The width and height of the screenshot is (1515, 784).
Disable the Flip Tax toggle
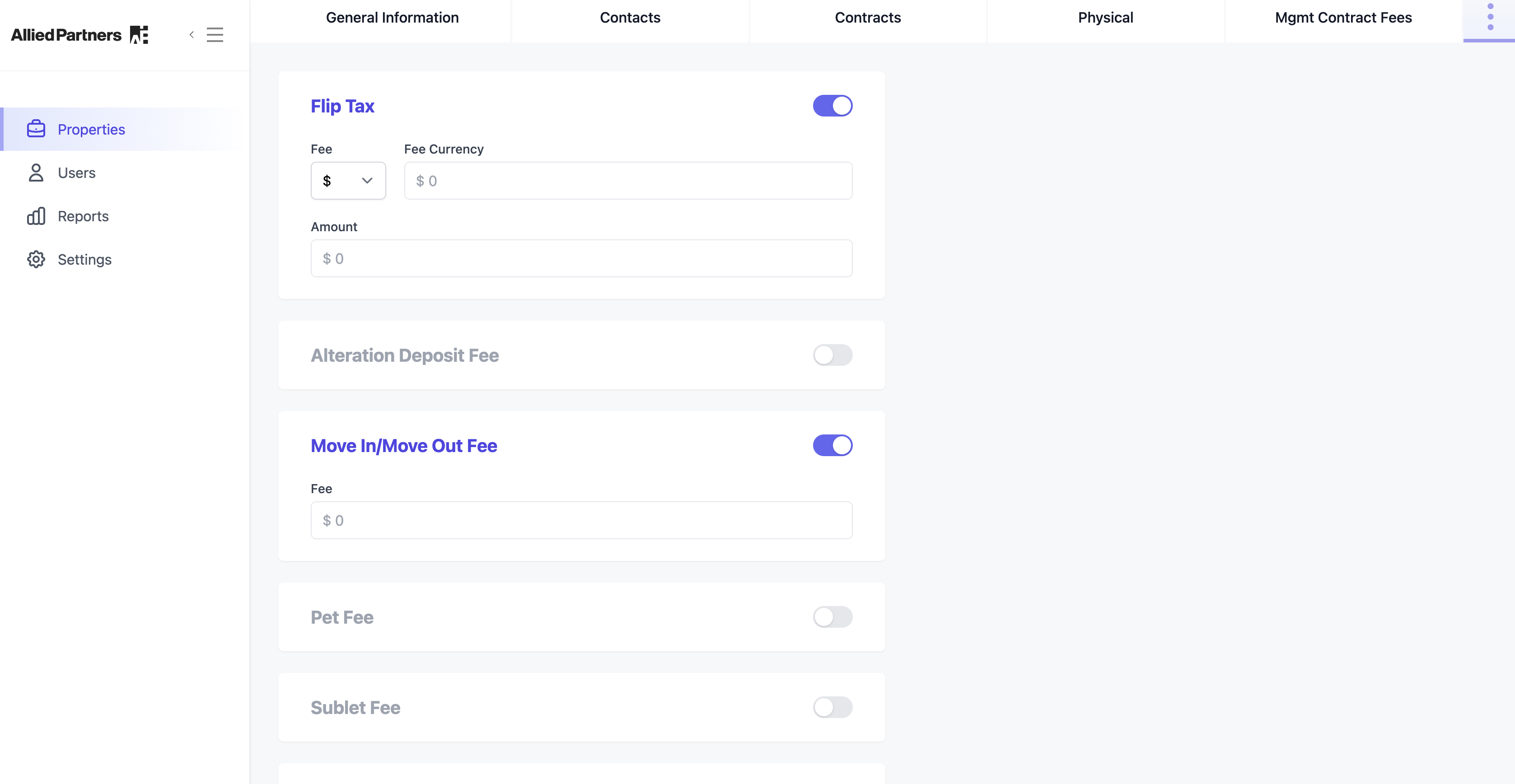pyautogui.click(x=832, y=106)
